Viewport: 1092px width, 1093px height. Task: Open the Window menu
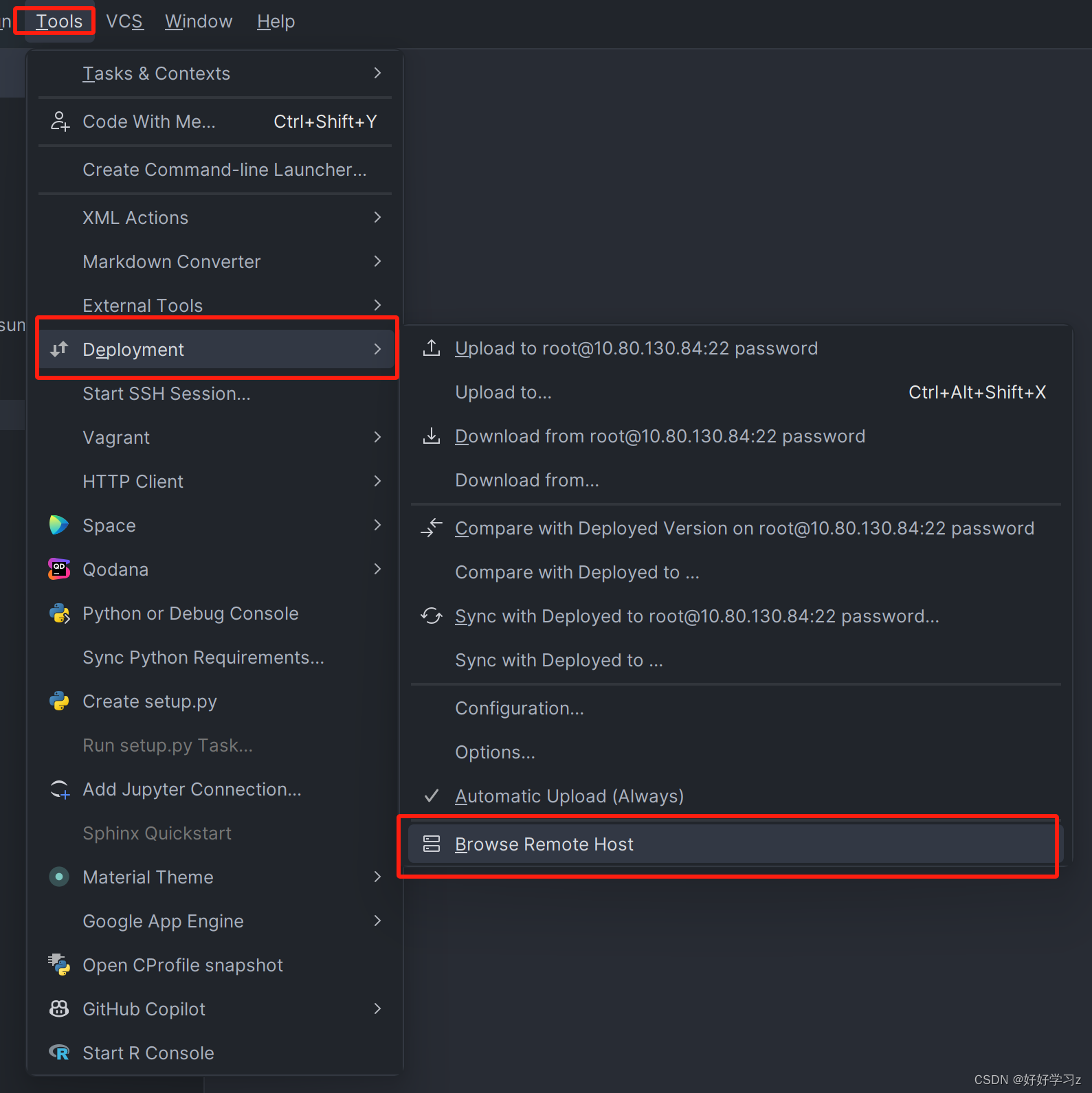[199, 21]
